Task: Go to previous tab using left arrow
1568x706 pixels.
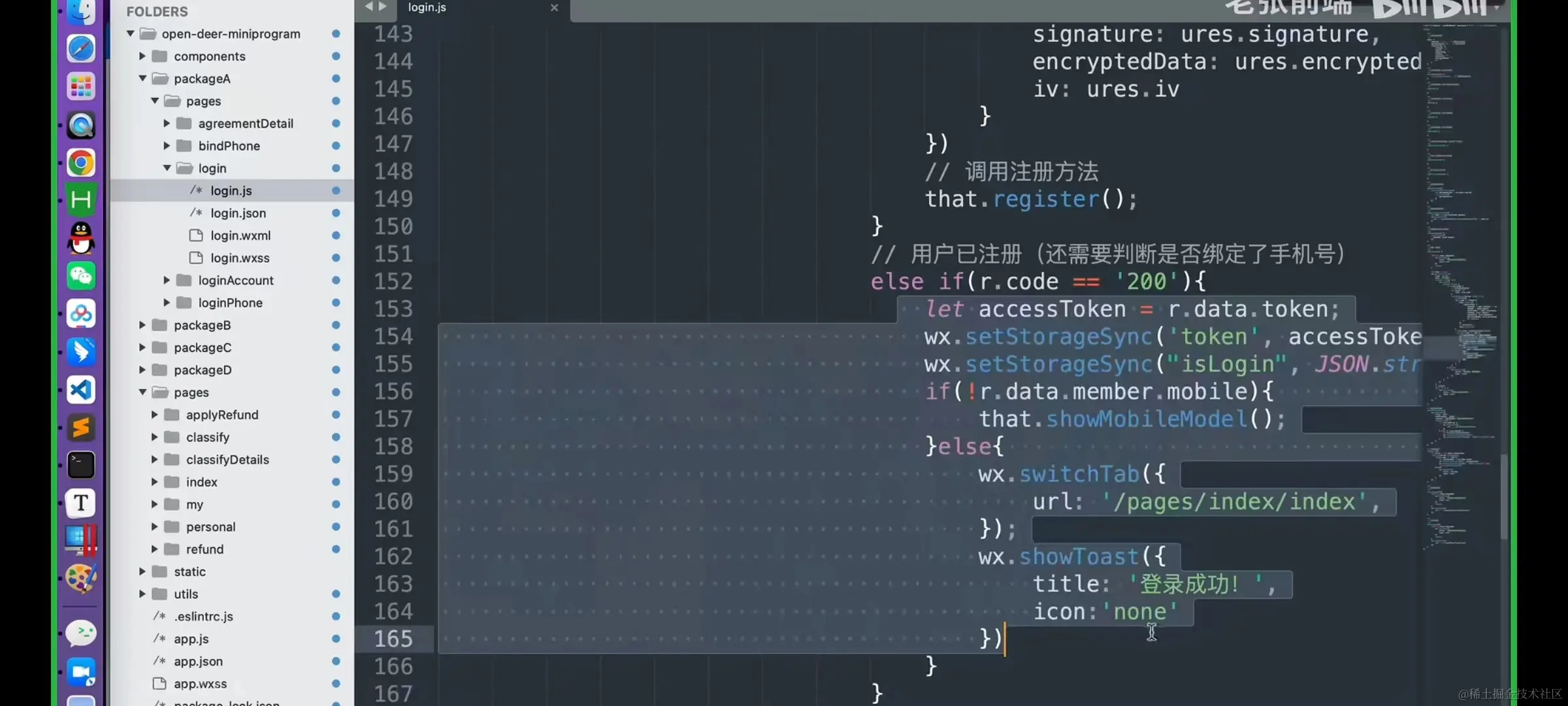Action: point(368,7)
